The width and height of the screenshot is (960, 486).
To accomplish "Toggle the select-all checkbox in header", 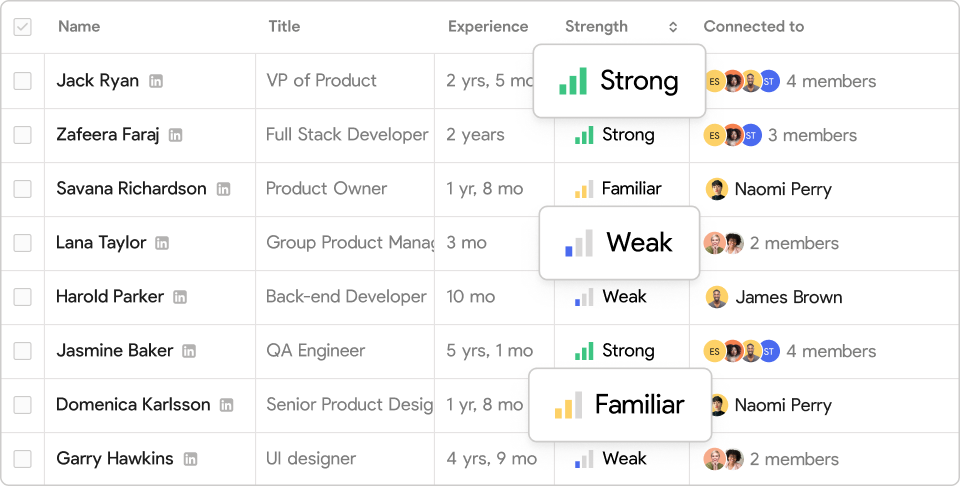I will tap(22, 27).
